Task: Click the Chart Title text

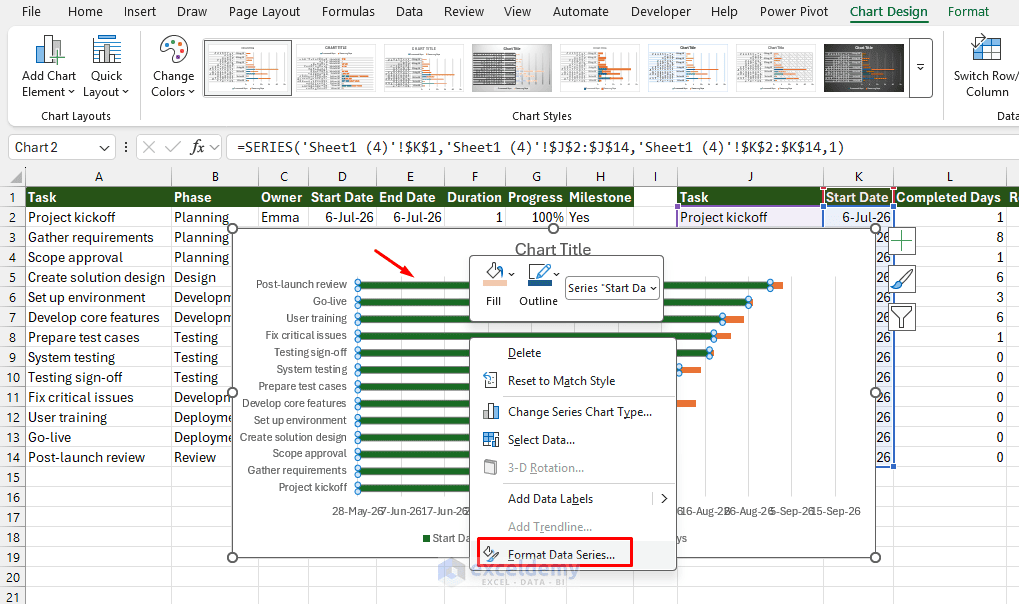Action: [553, 249]
